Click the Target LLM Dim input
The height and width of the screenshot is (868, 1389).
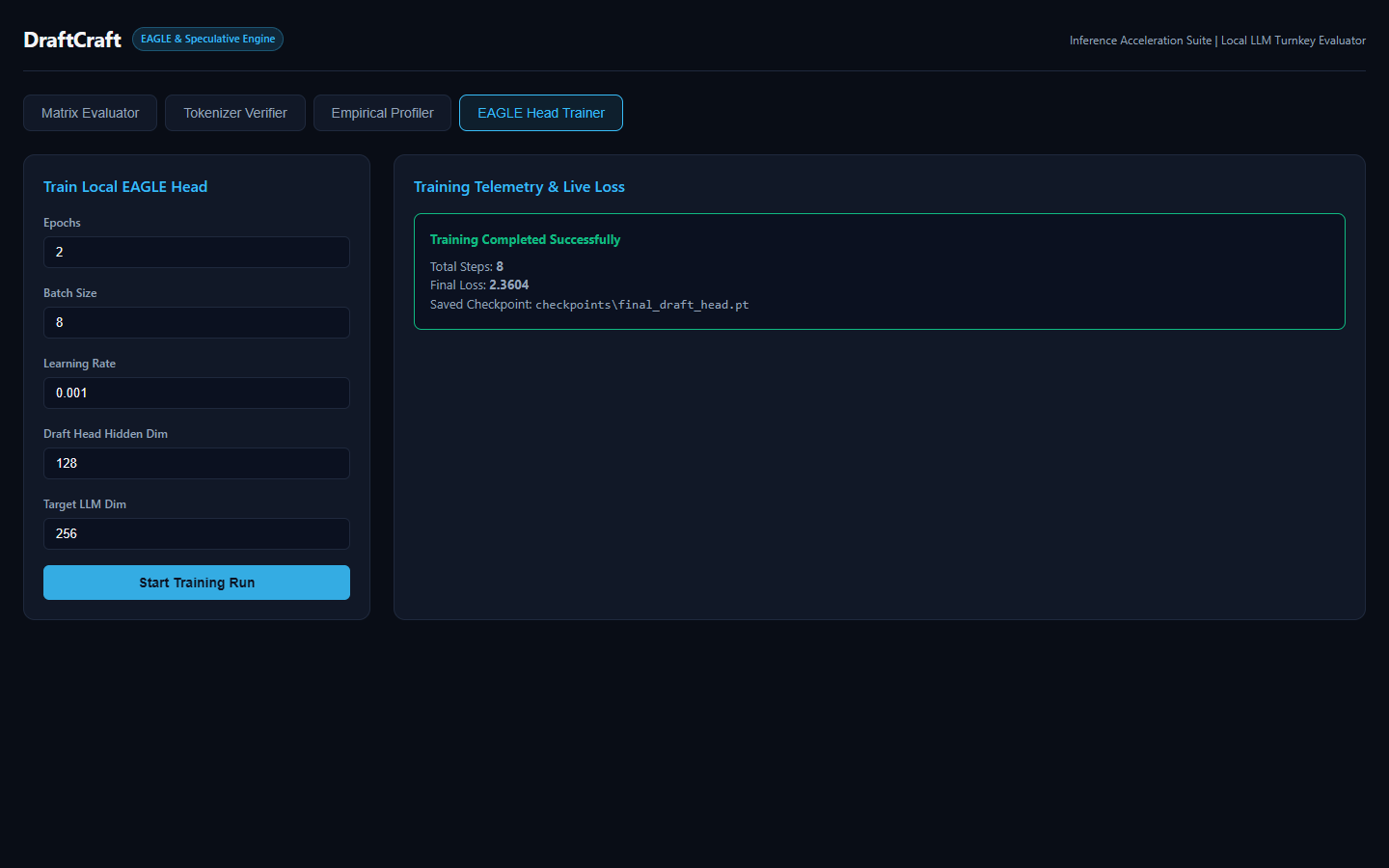197,533
